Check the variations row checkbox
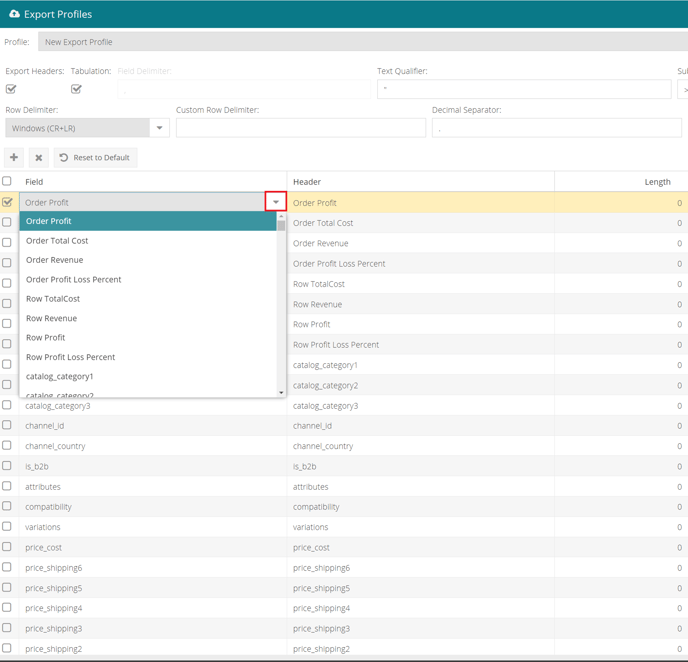The width and height of the screenshot is (688, 662). (x=7, y=526)
